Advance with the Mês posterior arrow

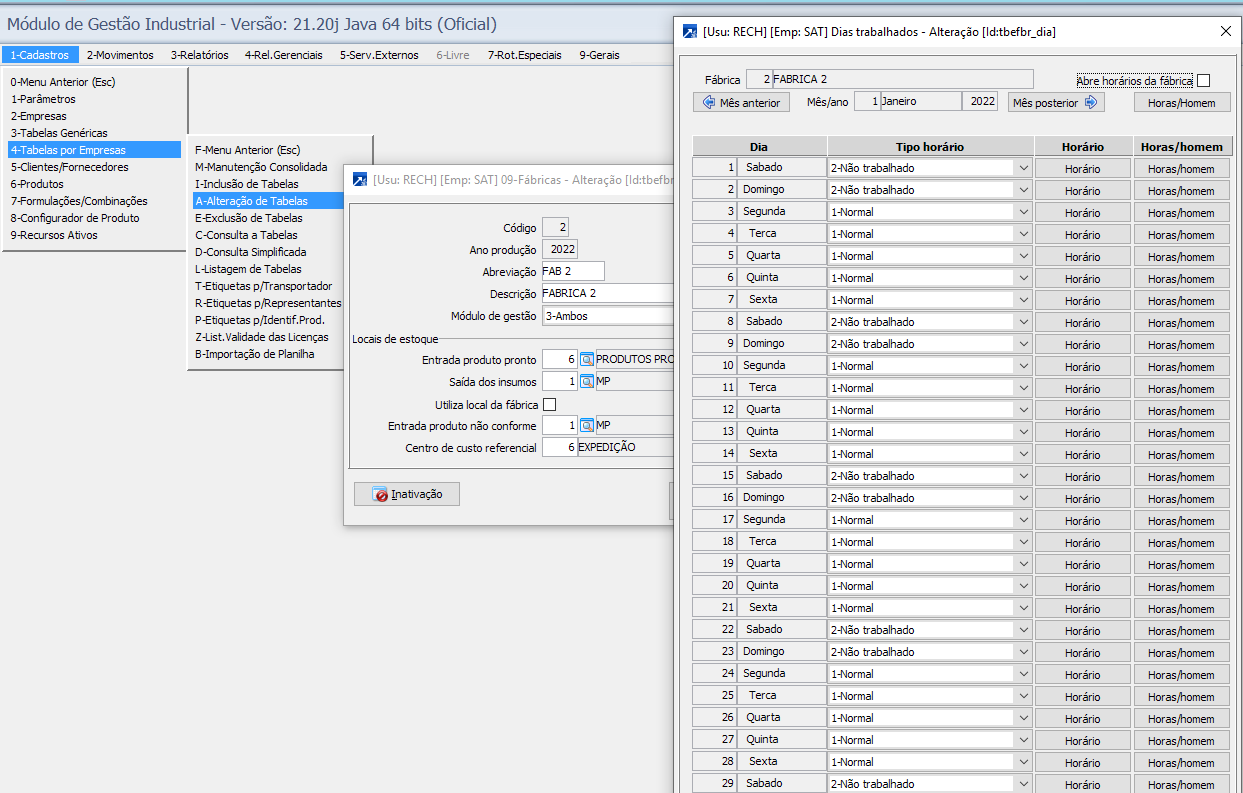pos(1090,102)
